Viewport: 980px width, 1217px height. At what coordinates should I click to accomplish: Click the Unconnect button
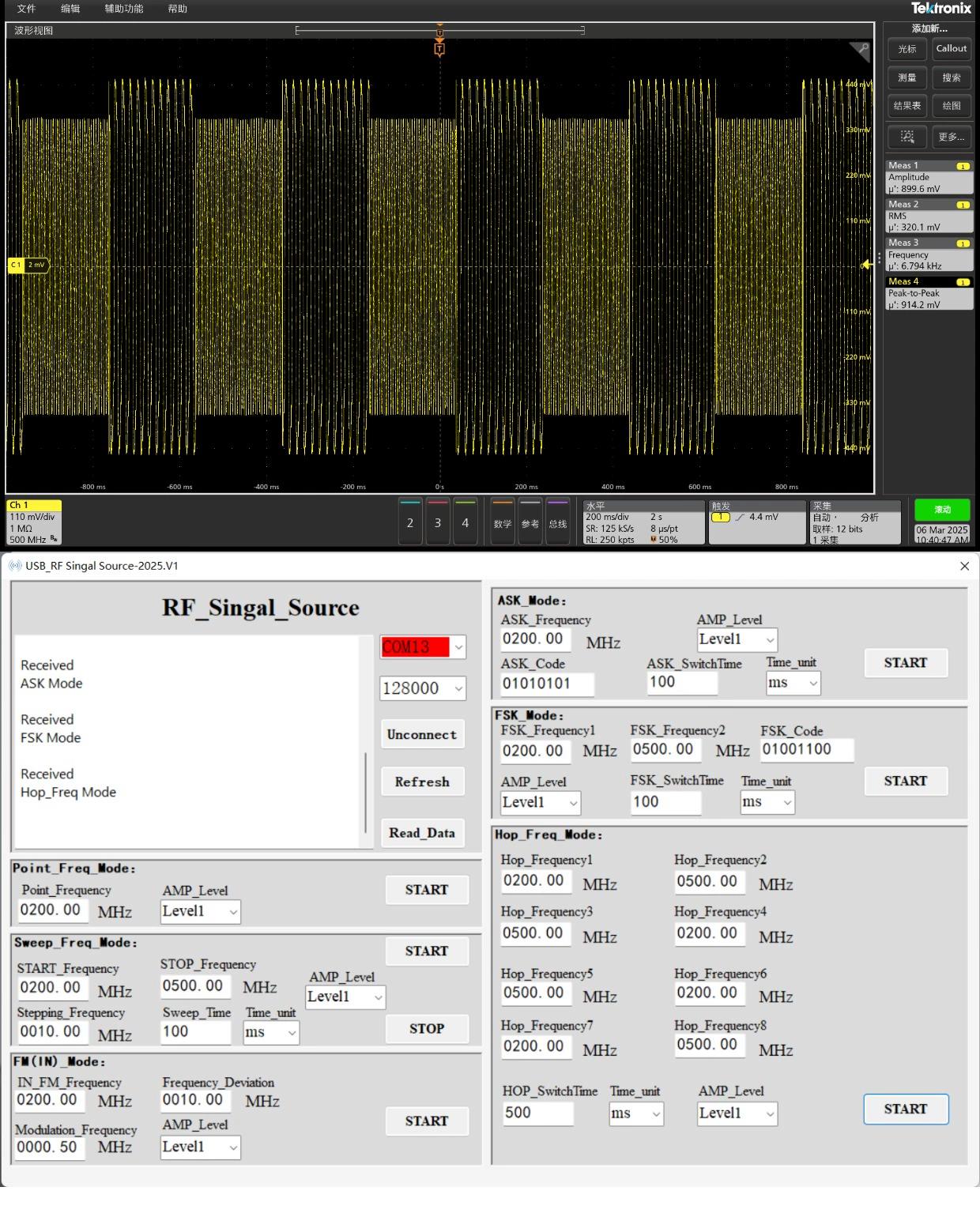point(422,735)
